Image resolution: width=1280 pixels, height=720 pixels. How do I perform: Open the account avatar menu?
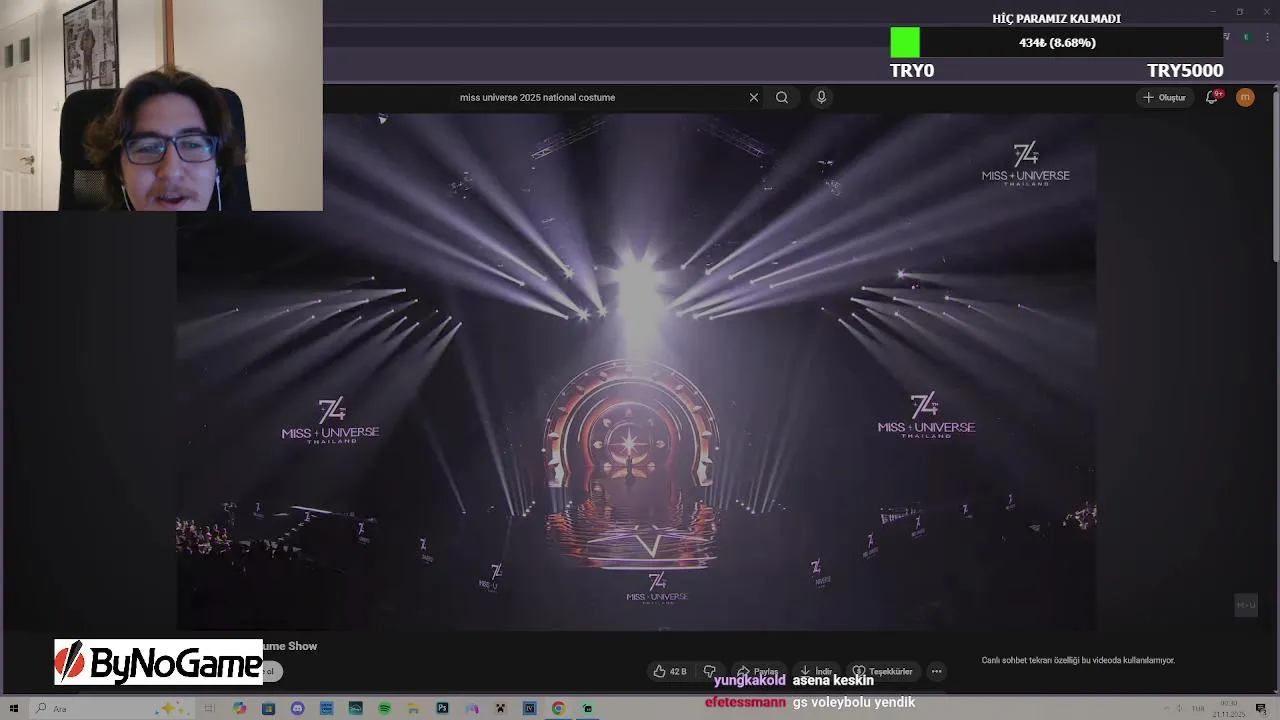[1245, 97]
